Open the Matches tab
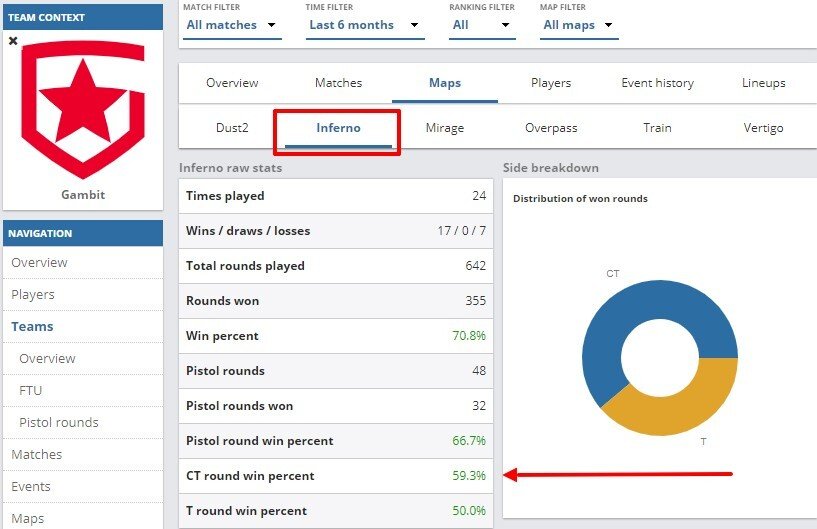817x529 pixels. (338, 83)
